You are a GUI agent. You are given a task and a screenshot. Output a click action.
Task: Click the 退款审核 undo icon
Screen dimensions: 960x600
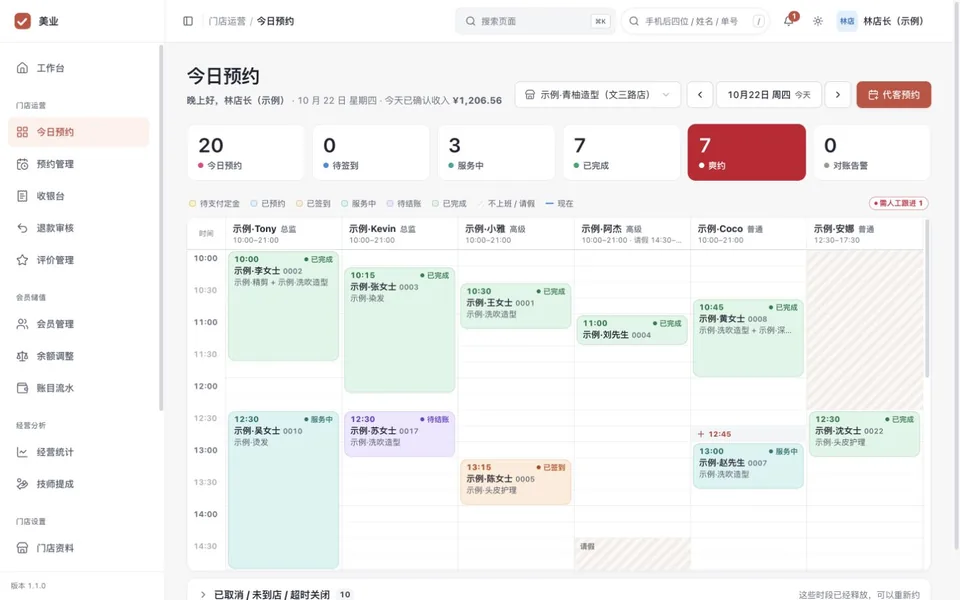[x=22, y=228]
